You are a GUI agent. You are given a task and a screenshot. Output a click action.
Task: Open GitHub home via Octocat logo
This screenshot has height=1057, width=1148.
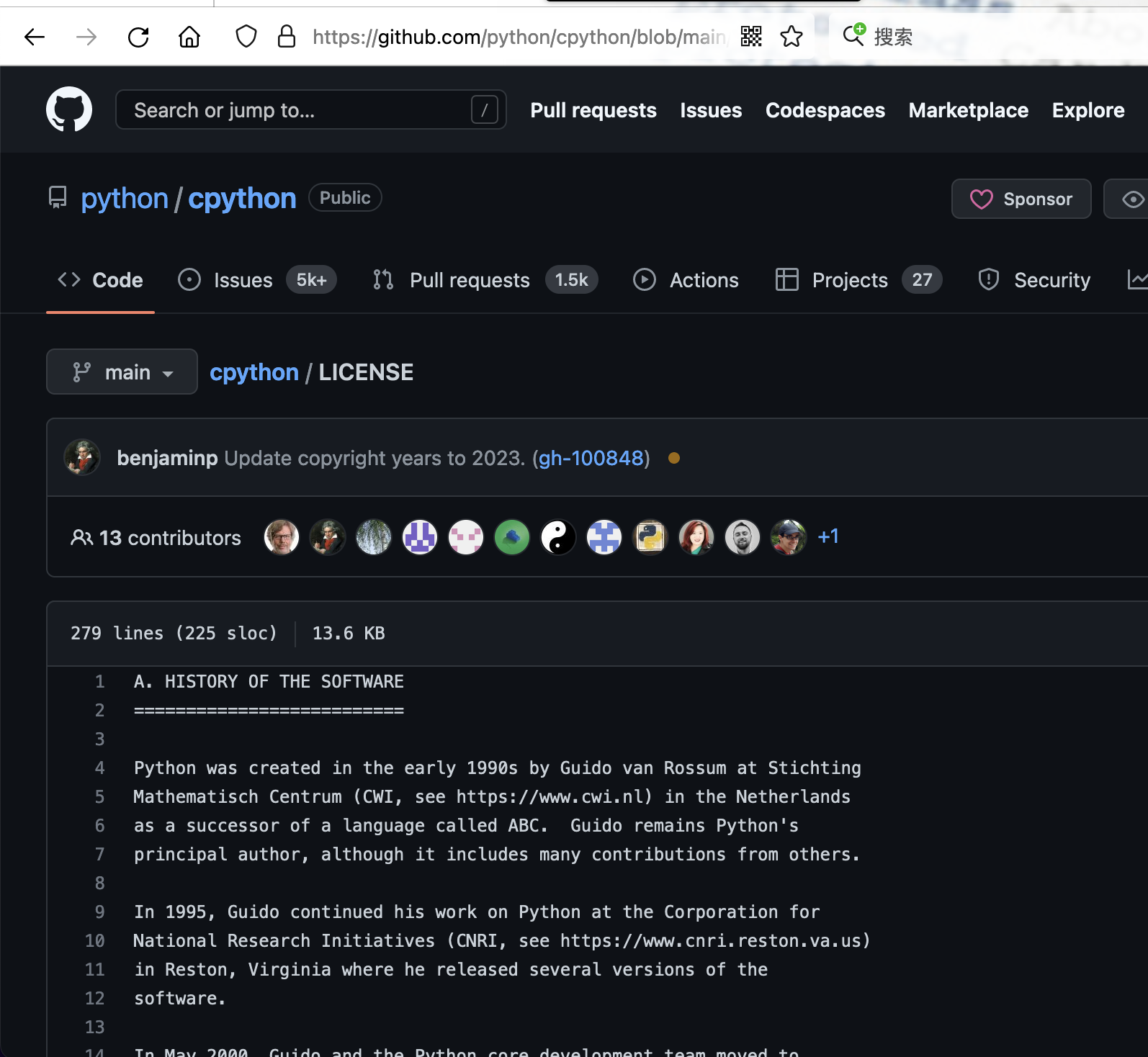(x=69, y=109)
